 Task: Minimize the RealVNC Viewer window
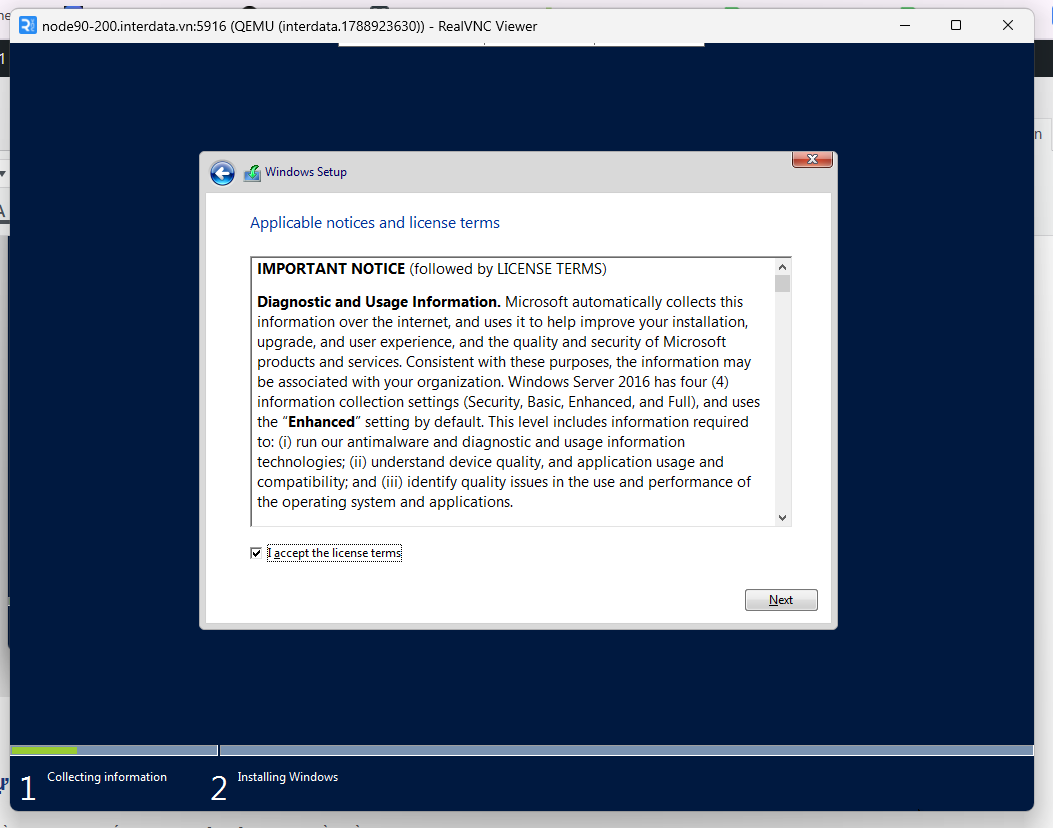point(905,26)
